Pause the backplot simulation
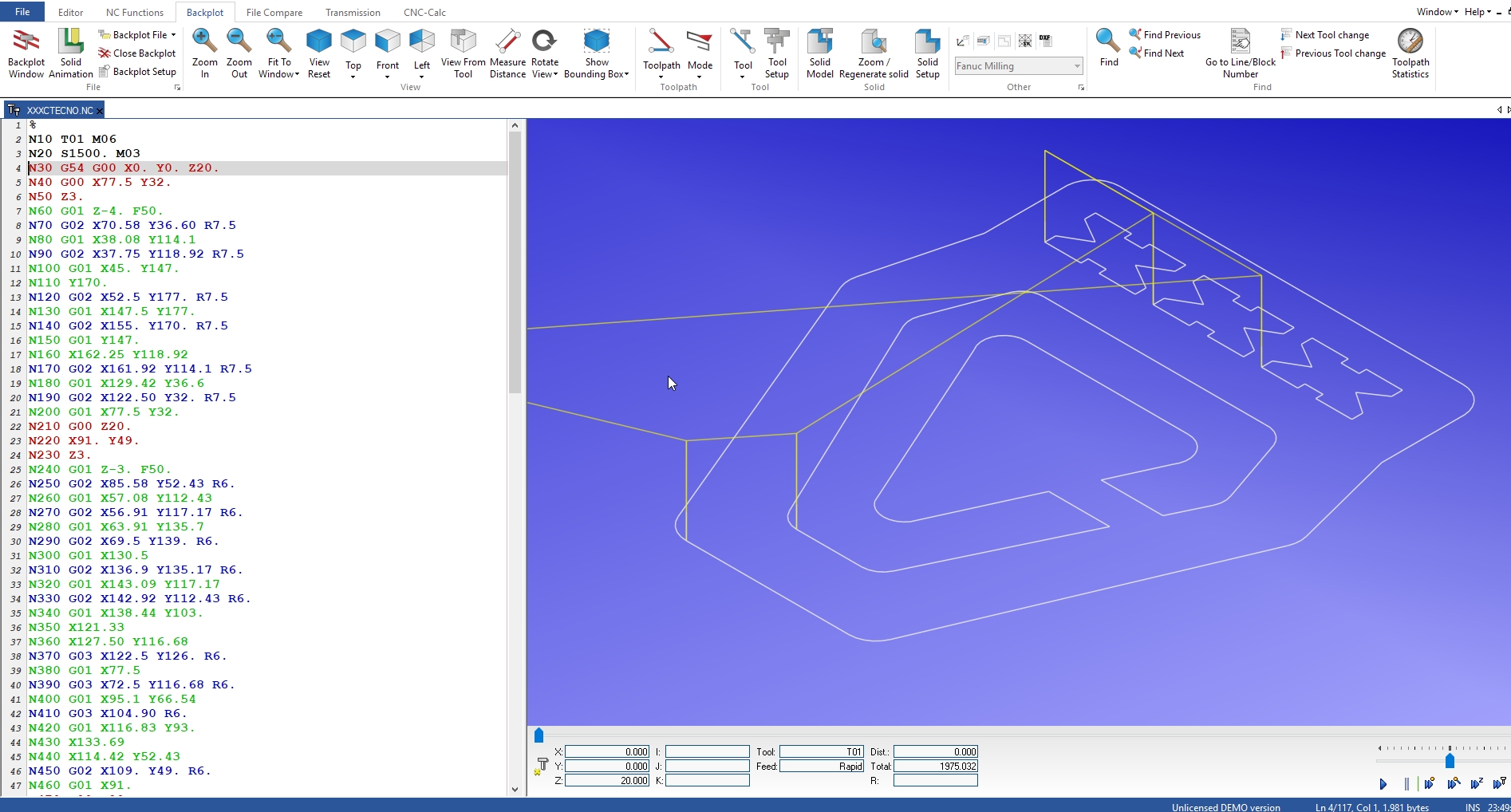Screen dimensions: 1511x812 pos(1406,784)
